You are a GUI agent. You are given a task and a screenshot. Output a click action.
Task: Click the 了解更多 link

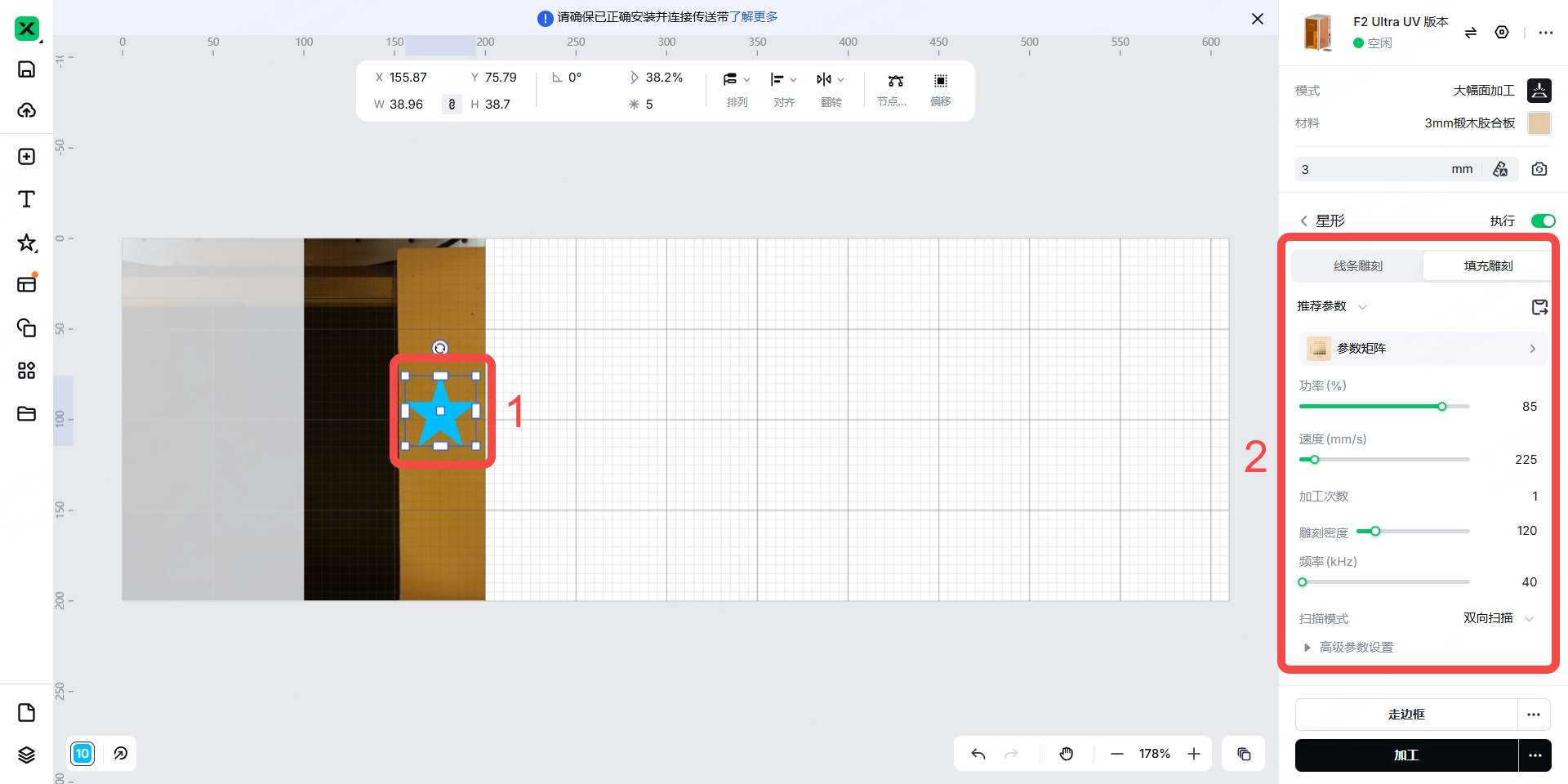point(753,17)
